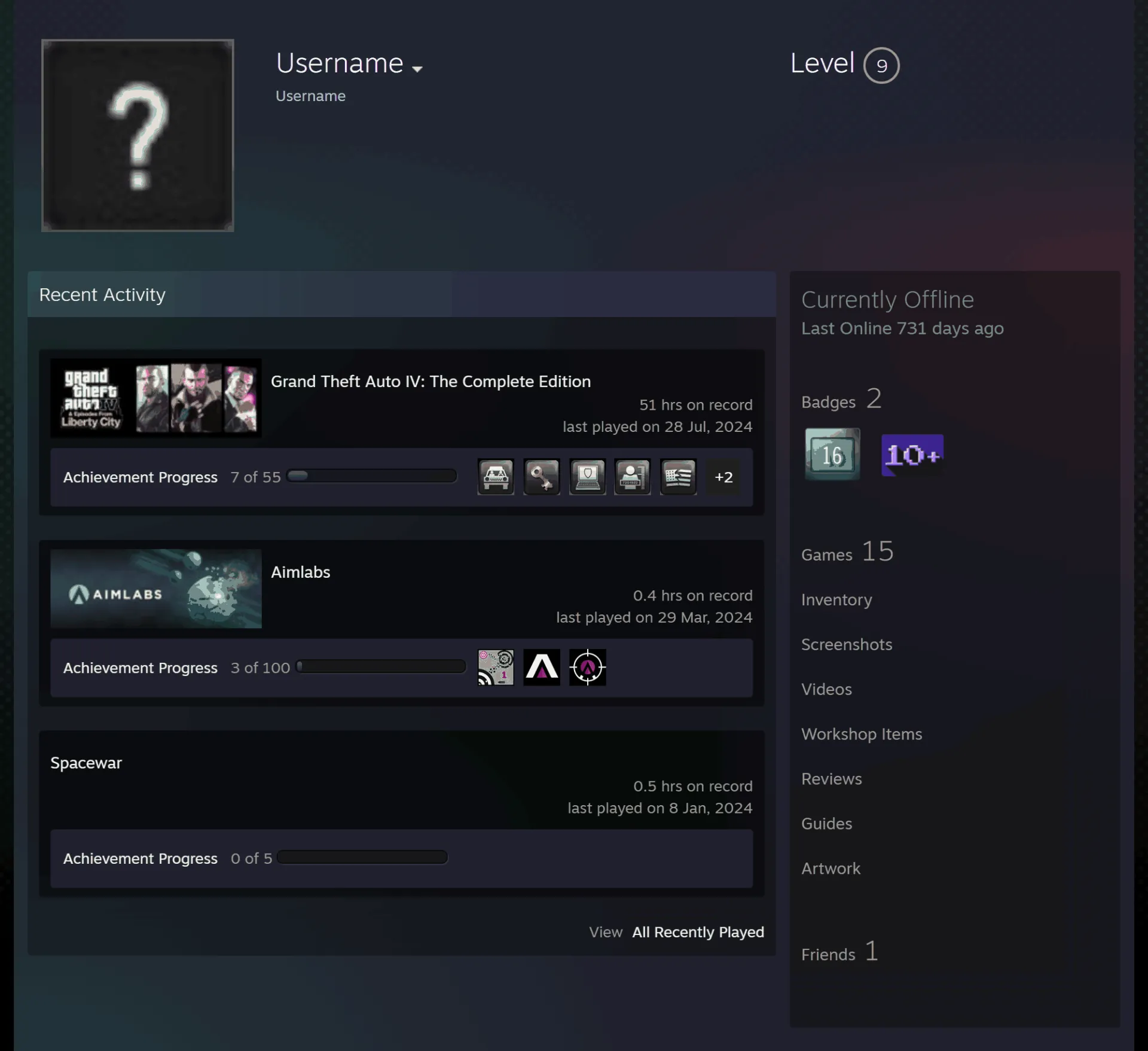Screen dimensions: 1148x1051
Task: Open the Aimlabs game banner image
Action: coord(156,589)
